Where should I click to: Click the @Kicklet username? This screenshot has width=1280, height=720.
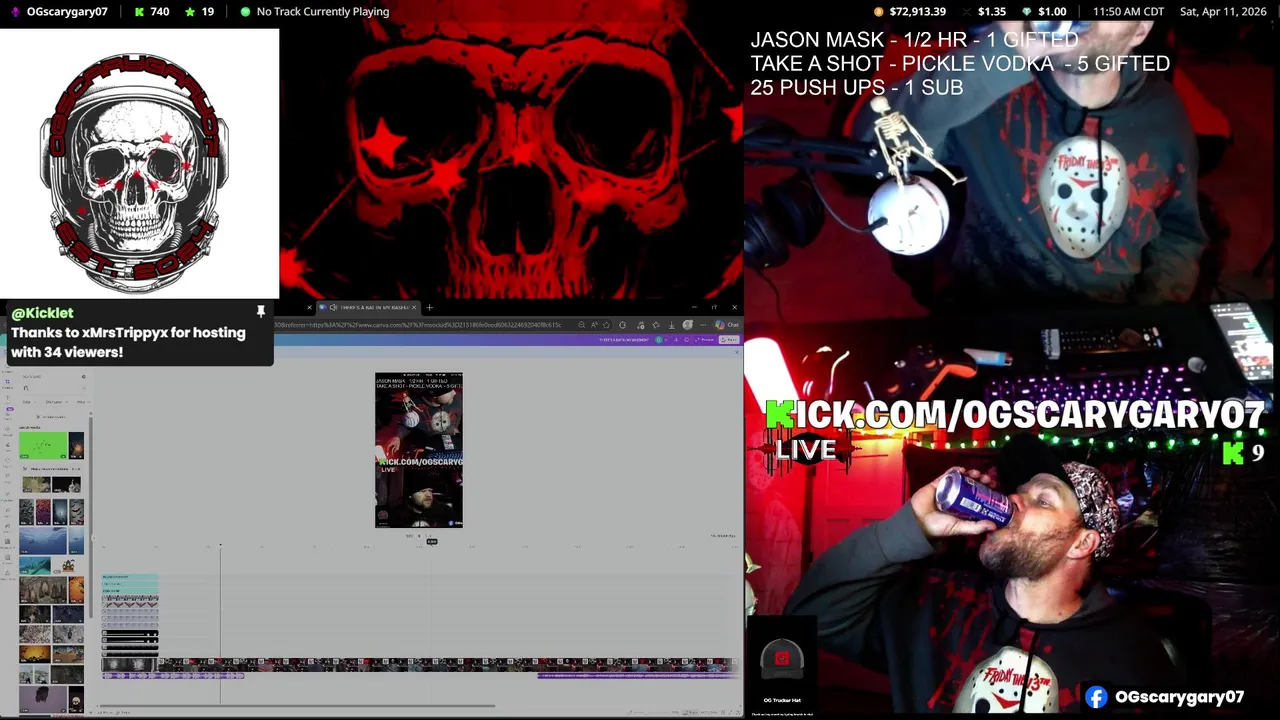coord(42,313)
